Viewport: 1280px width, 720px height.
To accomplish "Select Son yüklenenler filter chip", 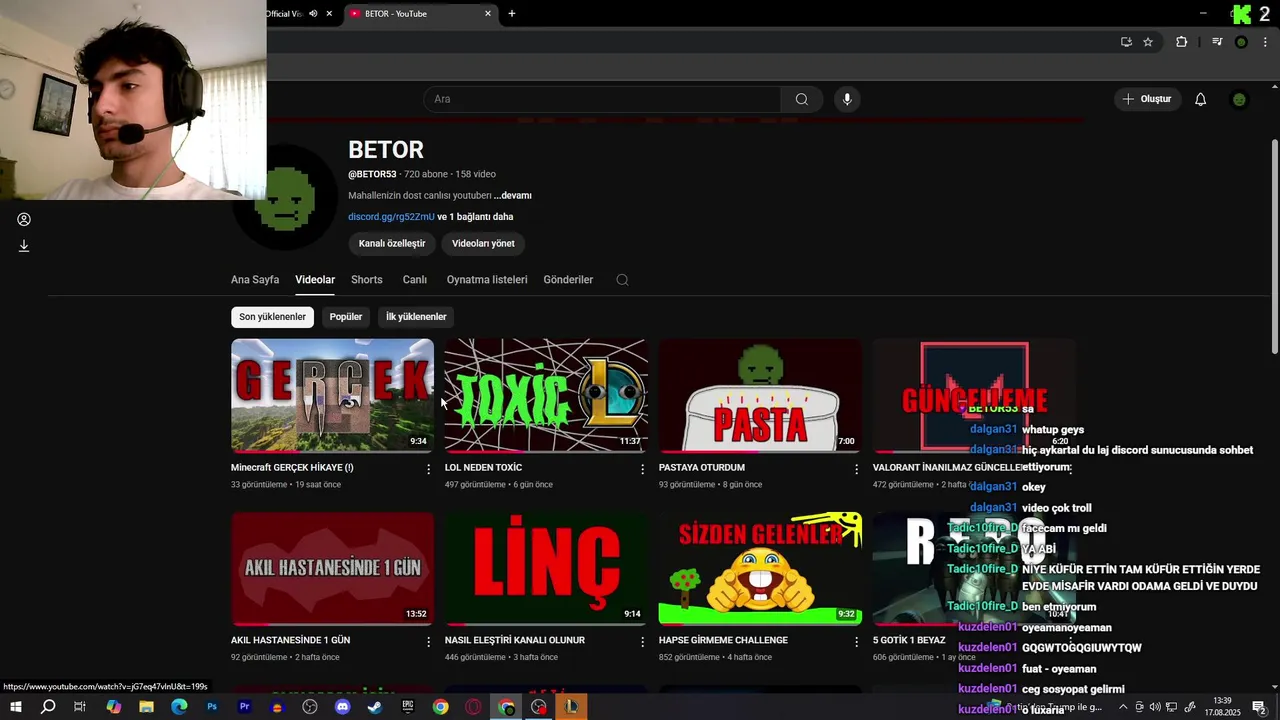I will [x=272, y=317].
